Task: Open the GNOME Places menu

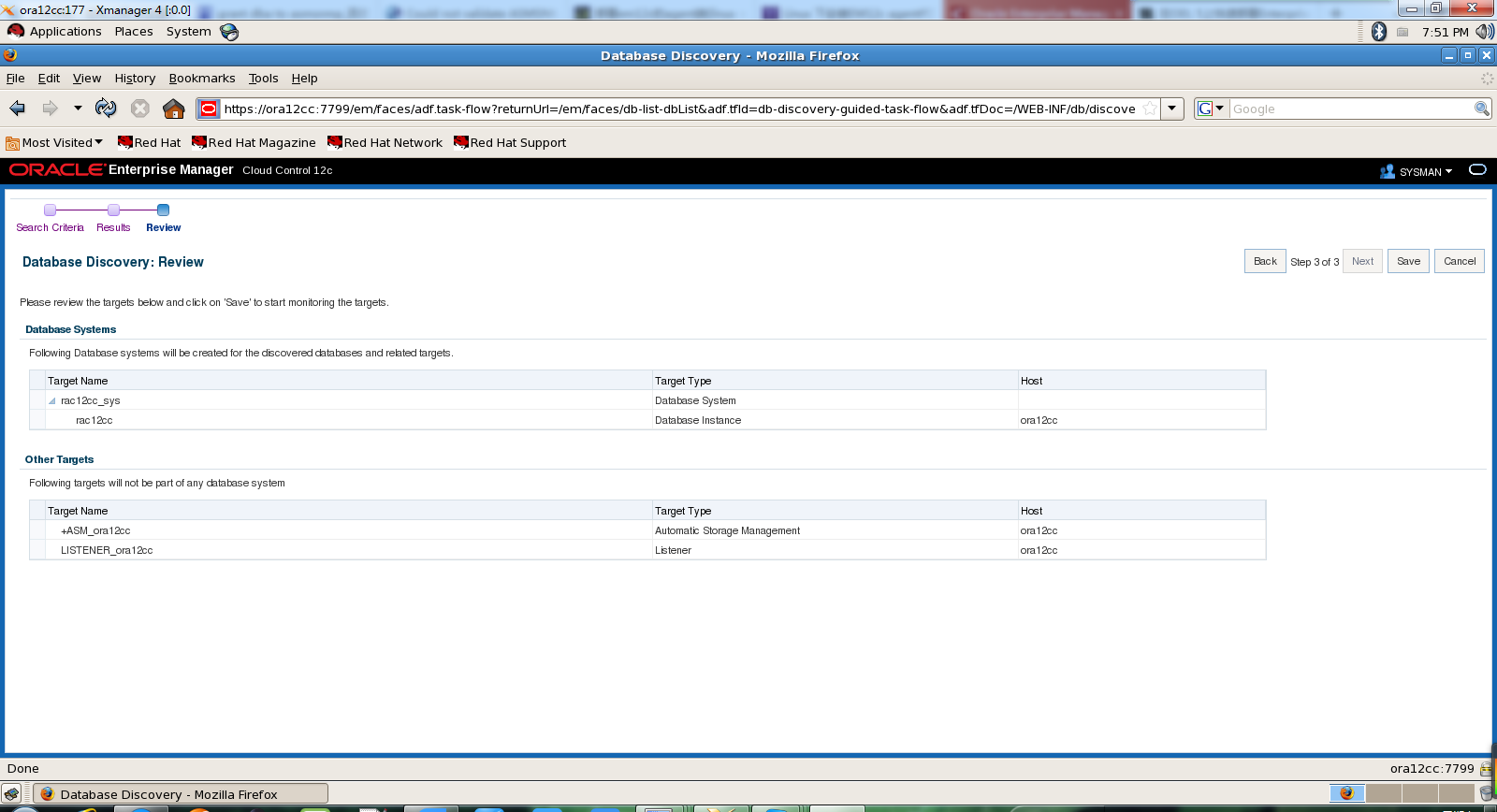Action: pyautogui.click(x=134, y=31)
